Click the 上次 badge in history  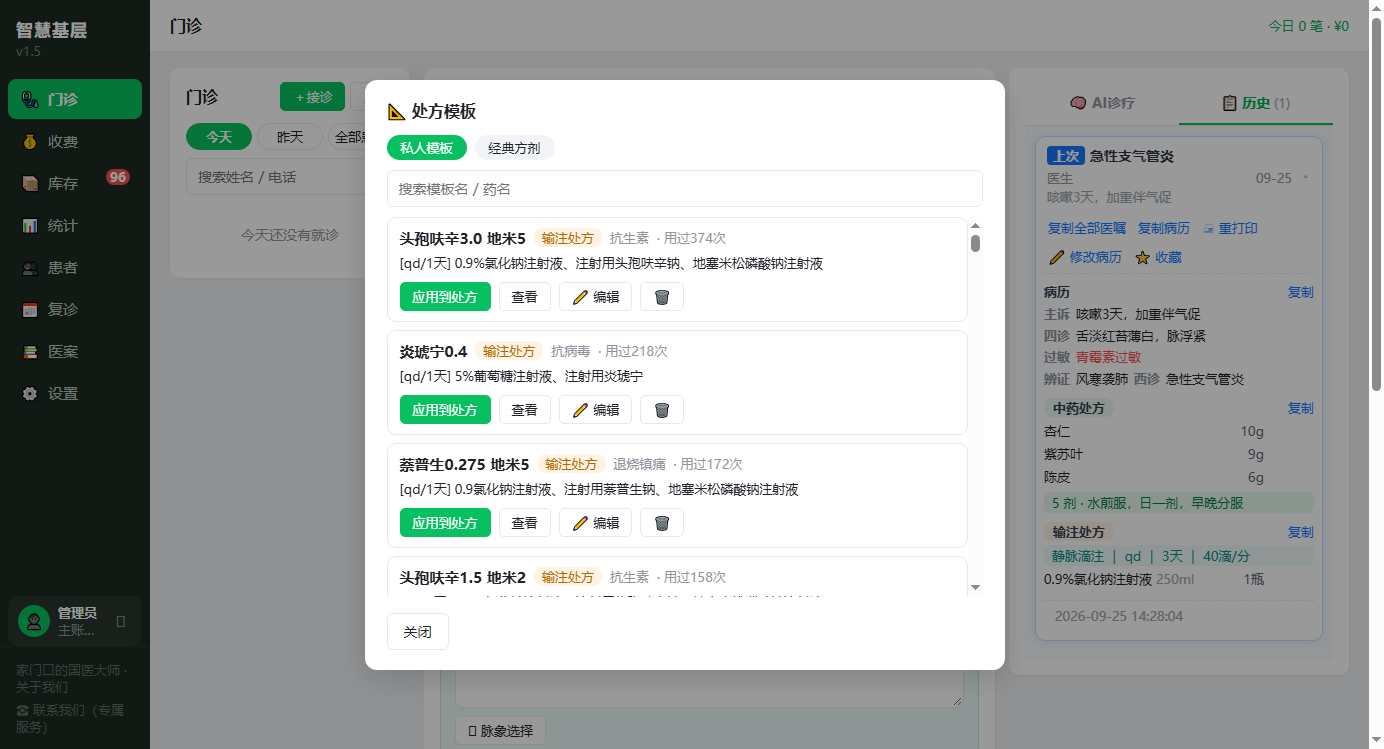pyautogui.click(x=1065, y=156)
